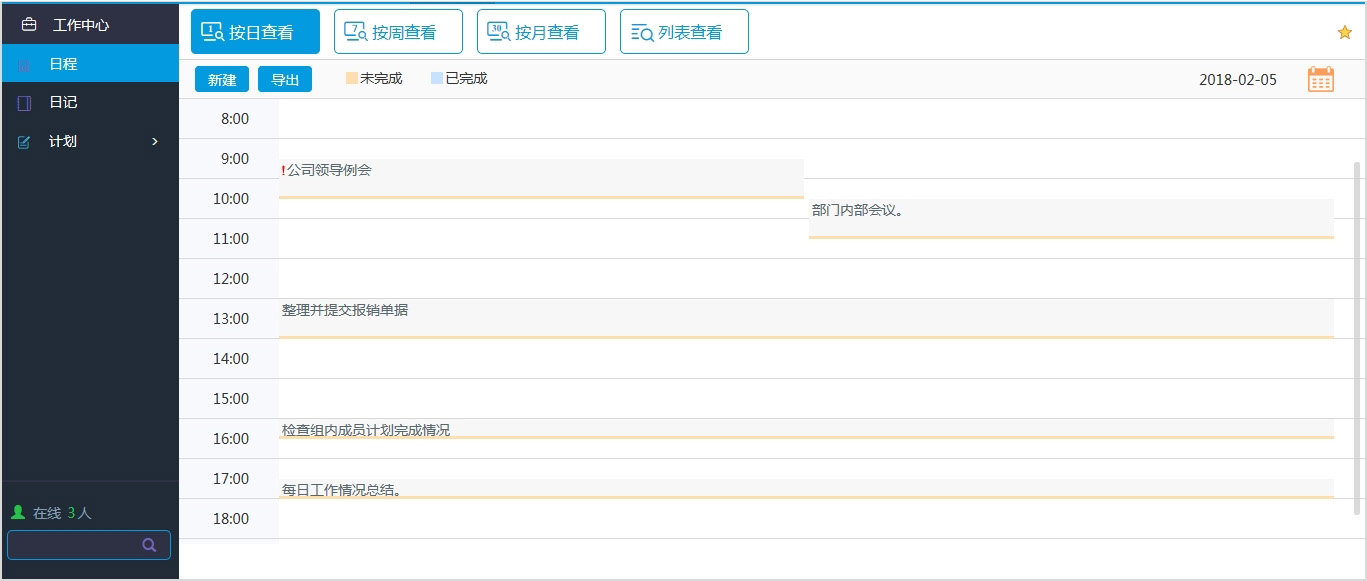This screenshot has width=1367, height=581.
Task: Click the 导出 button
Action: click(285, 78)
